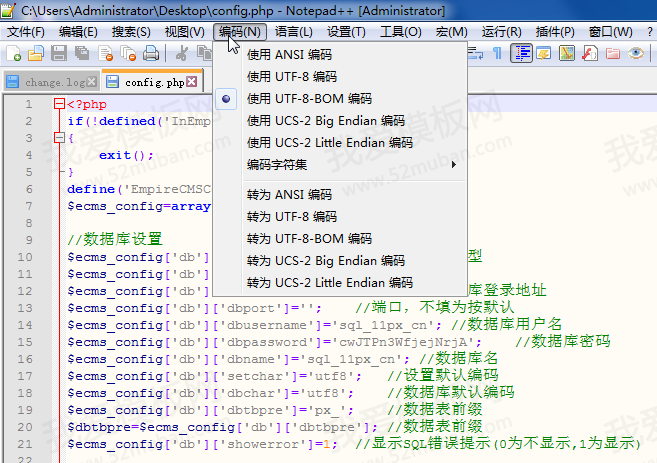Open the 运行(R) menu
Screen dimensions: 657x463
click(x=501, y=32)
